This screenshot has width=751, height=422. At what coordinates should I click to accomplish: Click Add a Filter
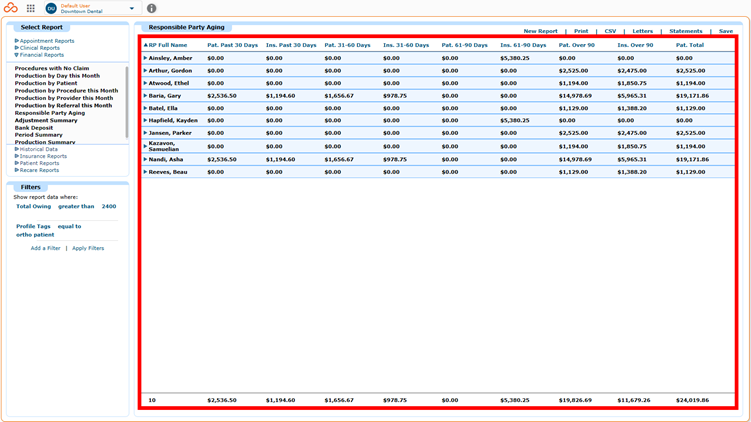pyautogui.click(x=46, y=249)
